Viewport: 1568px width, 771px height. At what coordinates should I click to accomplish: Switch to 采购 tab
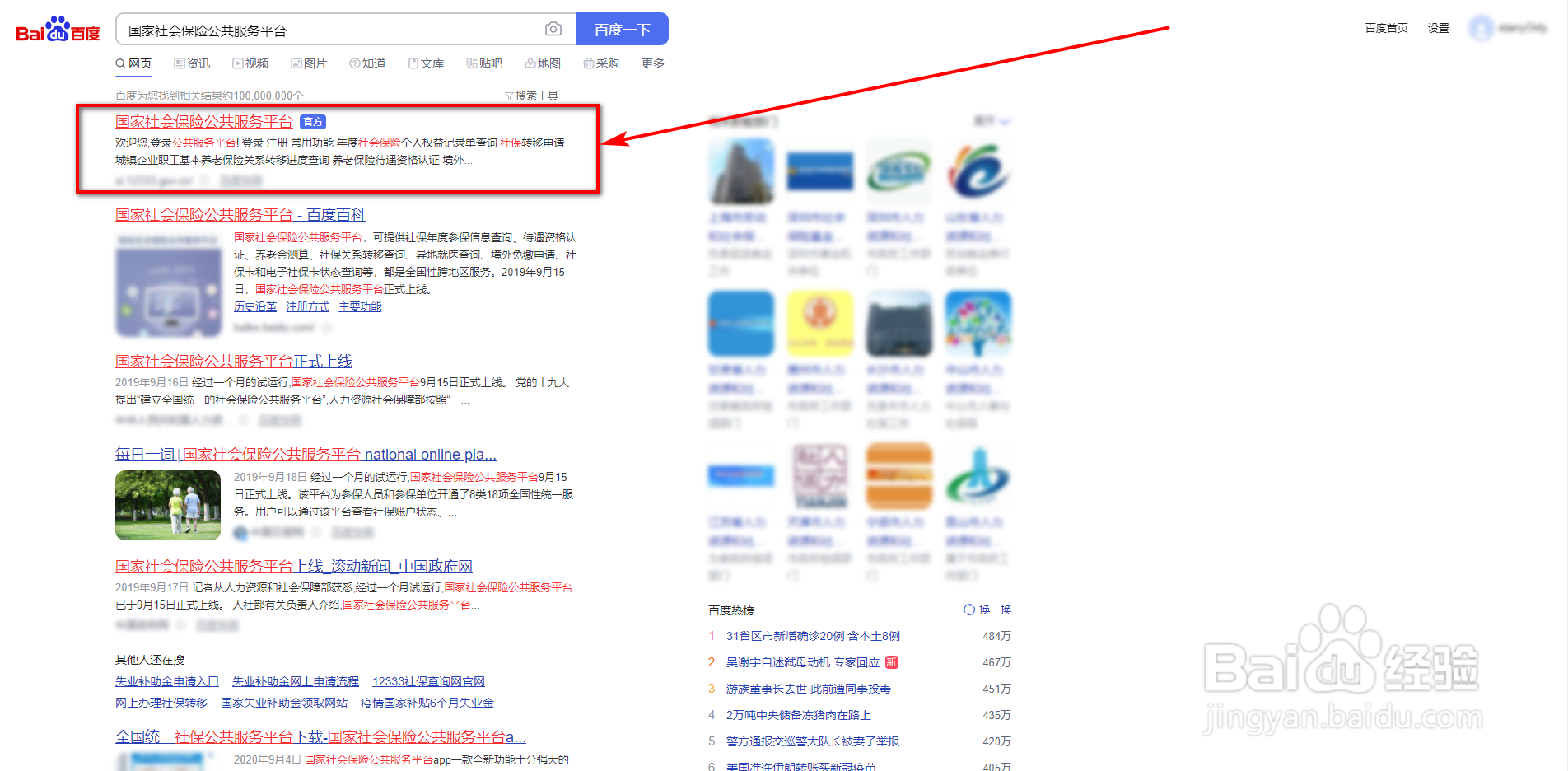pyautogui.click(x=601, y=63)
